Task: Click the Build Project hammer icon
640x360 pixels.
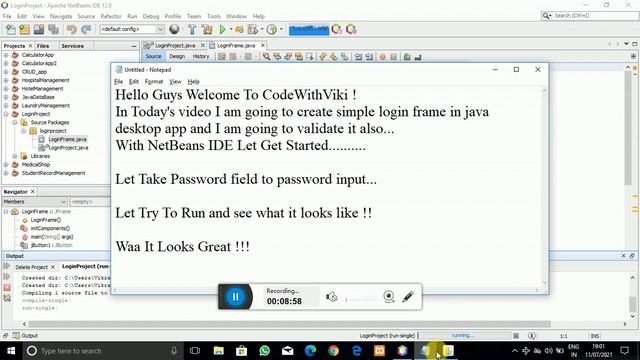Action: (x=192, y=29)
